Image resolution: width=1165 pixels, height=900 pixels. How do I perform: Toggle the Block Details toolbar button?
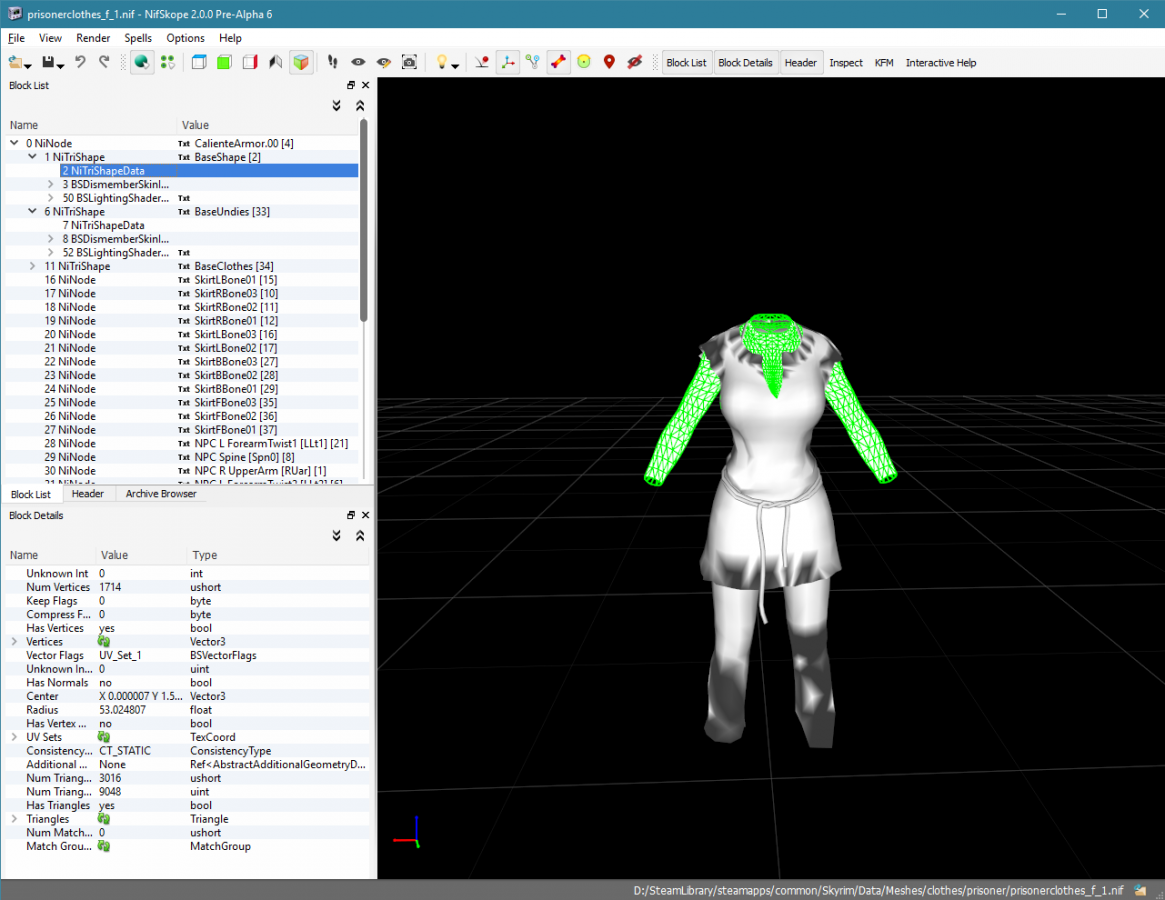(745, 62)
